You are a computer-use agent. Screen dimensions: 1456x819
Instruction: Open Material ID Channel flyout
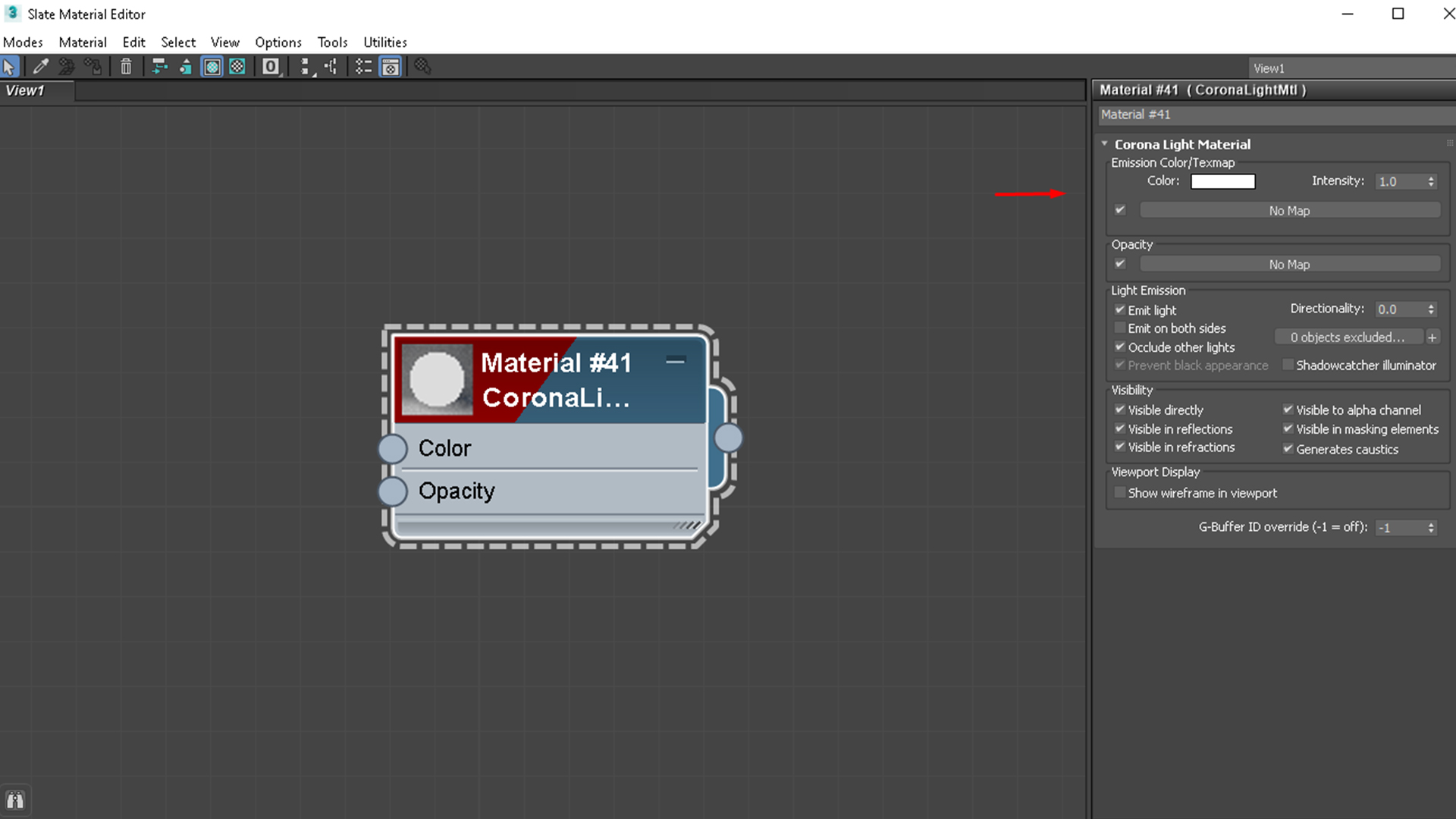point(271,67)
